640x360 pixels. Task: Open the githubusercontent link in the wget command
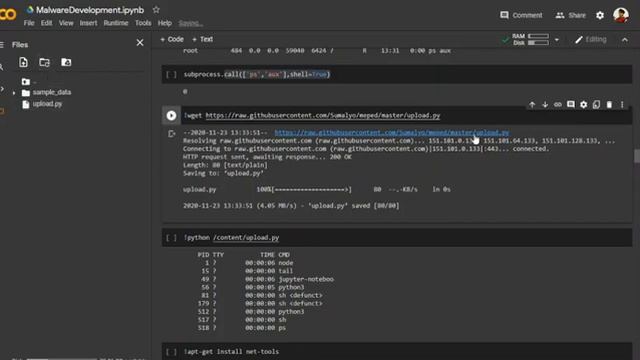322,116
